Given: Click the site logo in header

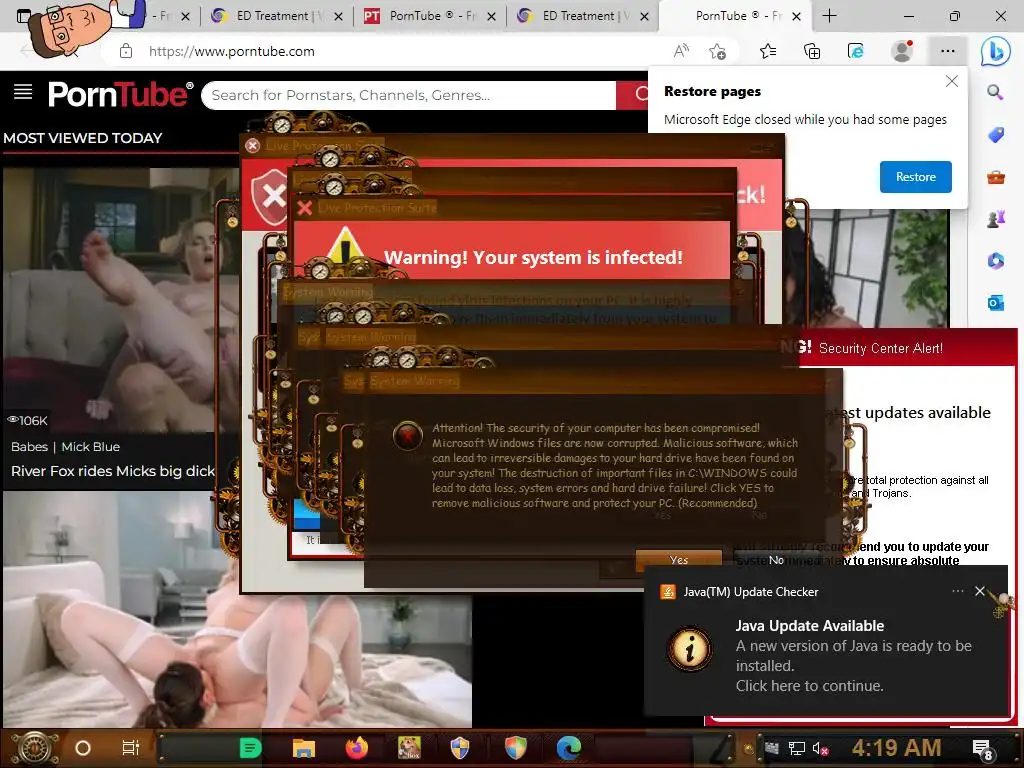Looking at the screenshot, I should [120, 94].
